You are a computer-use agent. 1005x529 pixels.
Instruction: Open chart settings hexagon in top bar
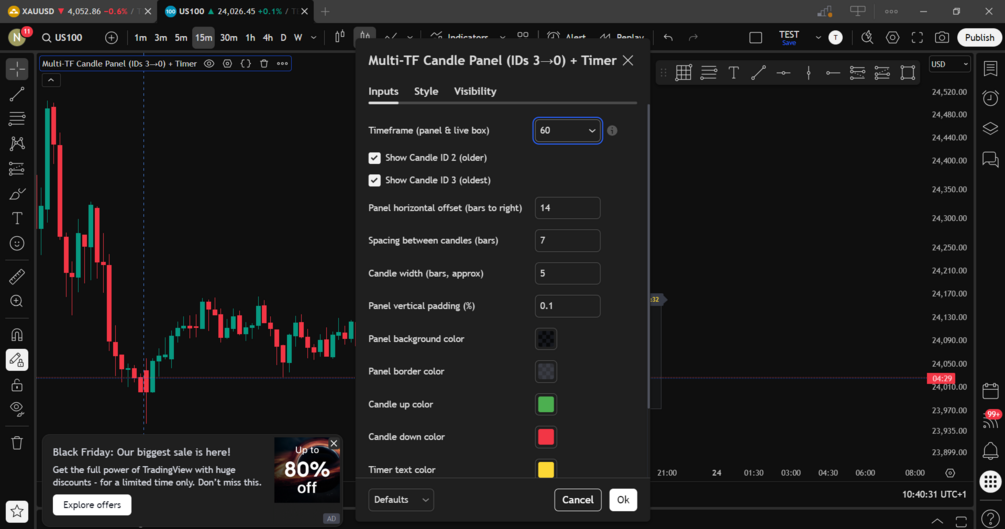tap(892, 38)
